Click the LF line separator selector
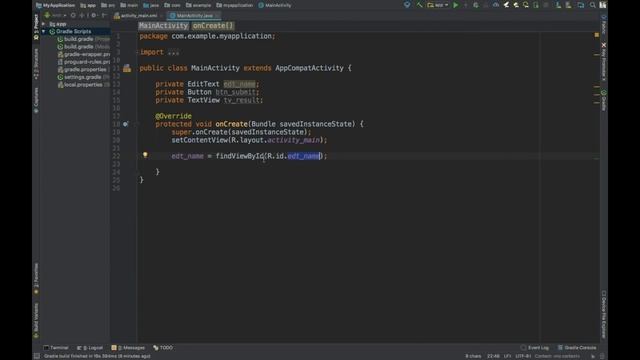This screenshot has width=640, height=360. (507, 356)
